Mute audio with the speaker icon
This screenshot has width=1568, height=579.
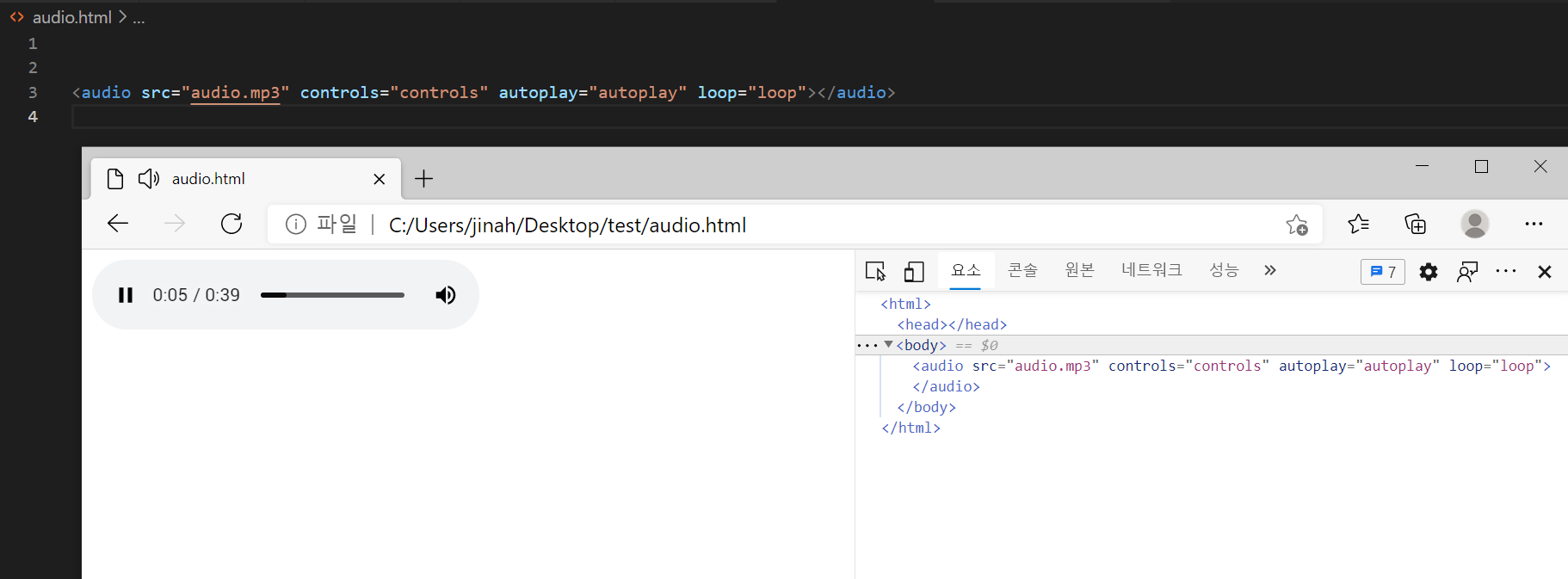[446, 295]
